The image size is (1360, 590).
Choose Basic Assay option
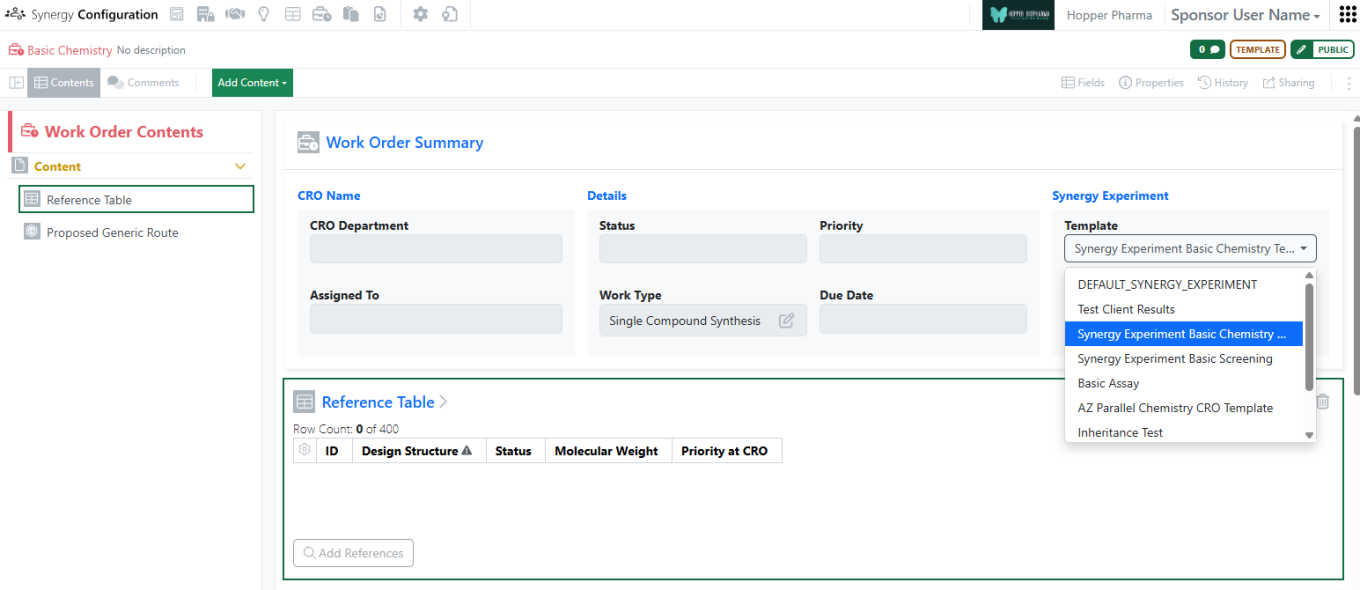[1184, 383]
